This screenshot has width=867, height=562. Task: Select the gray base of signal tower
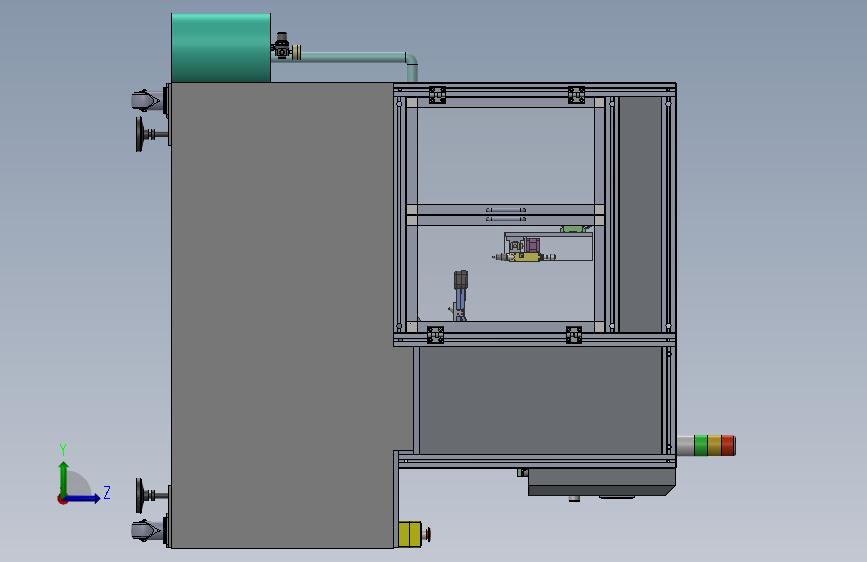pyautogui.click(x=686, y=445)
